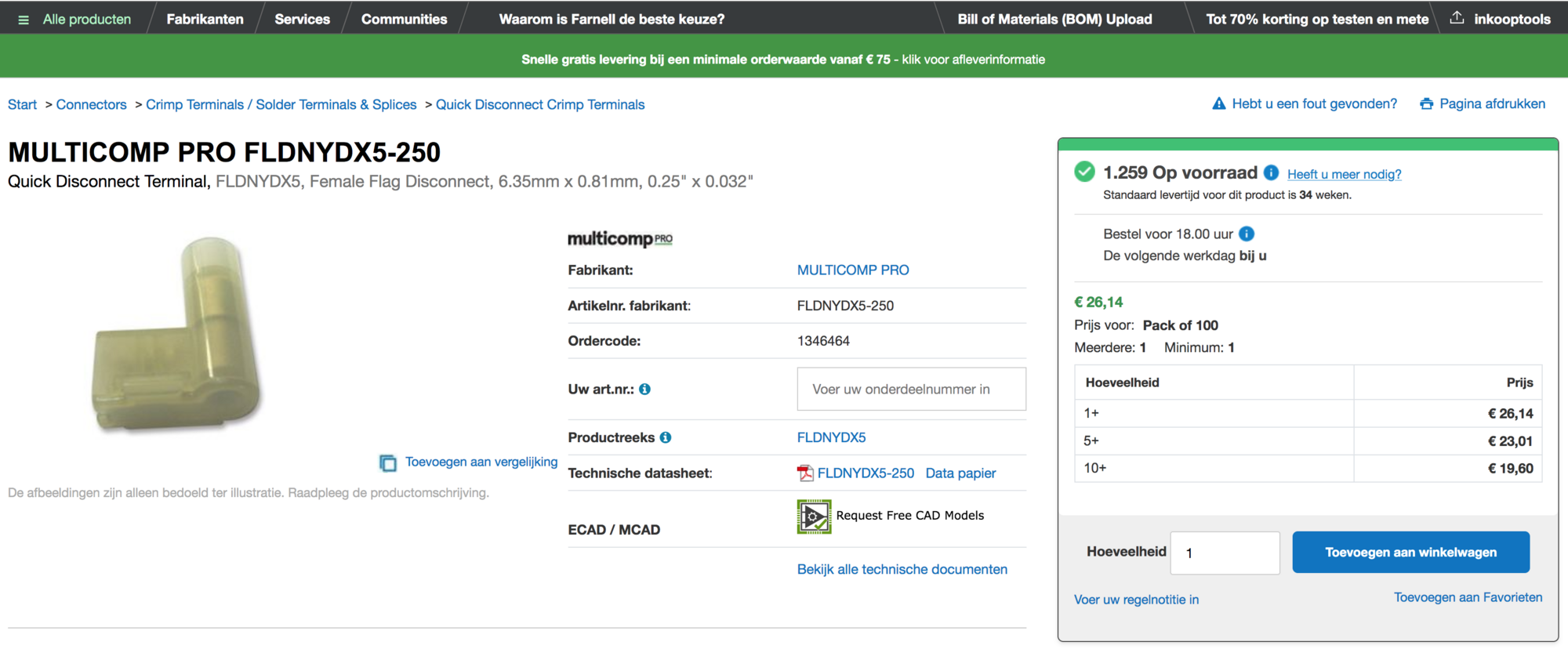This screenshot has width=1568, height=649.
Task: Click the free delivery information banner
Action: [x=783, y=60]
